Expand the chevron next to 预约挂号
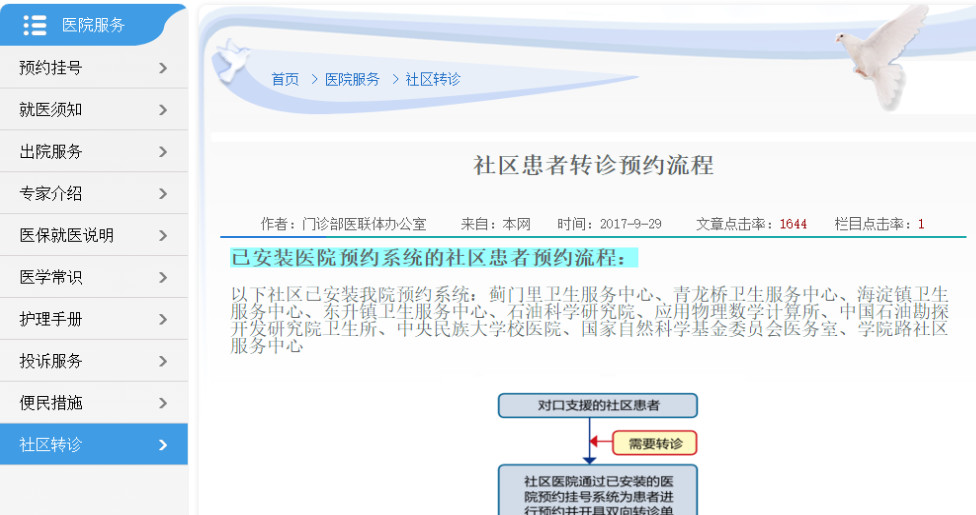976x515 pixels. pyautogui.click(x=163, y=68)
